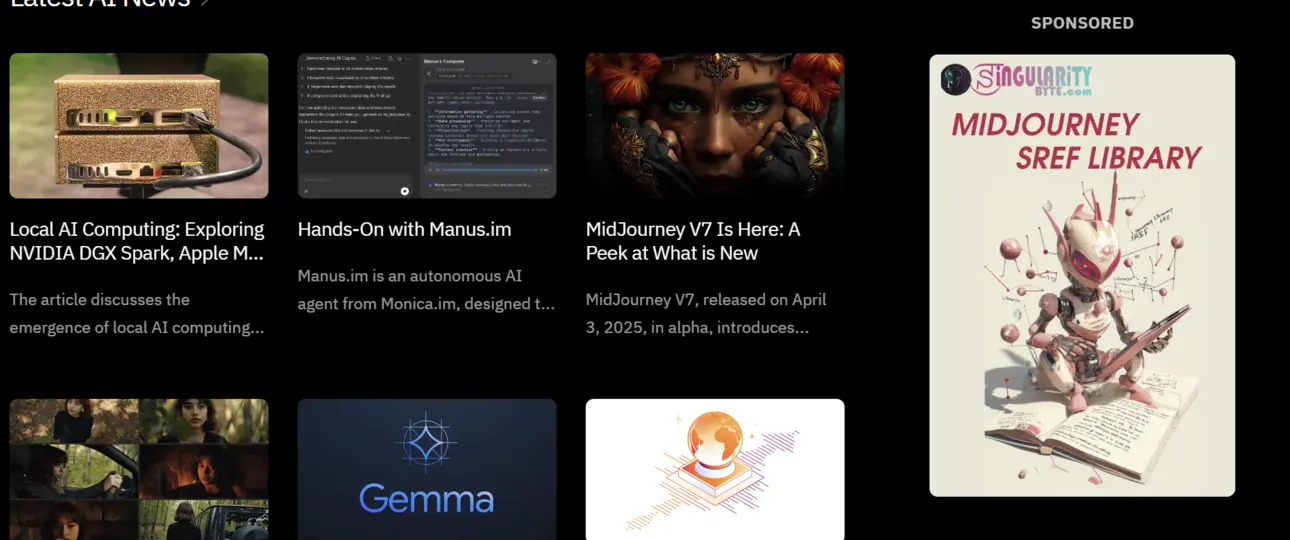Screen dimensions: 1290x540
Task: Open the NVIDIA DGX Spark hardware thumbnail
Action: (139, 126)
